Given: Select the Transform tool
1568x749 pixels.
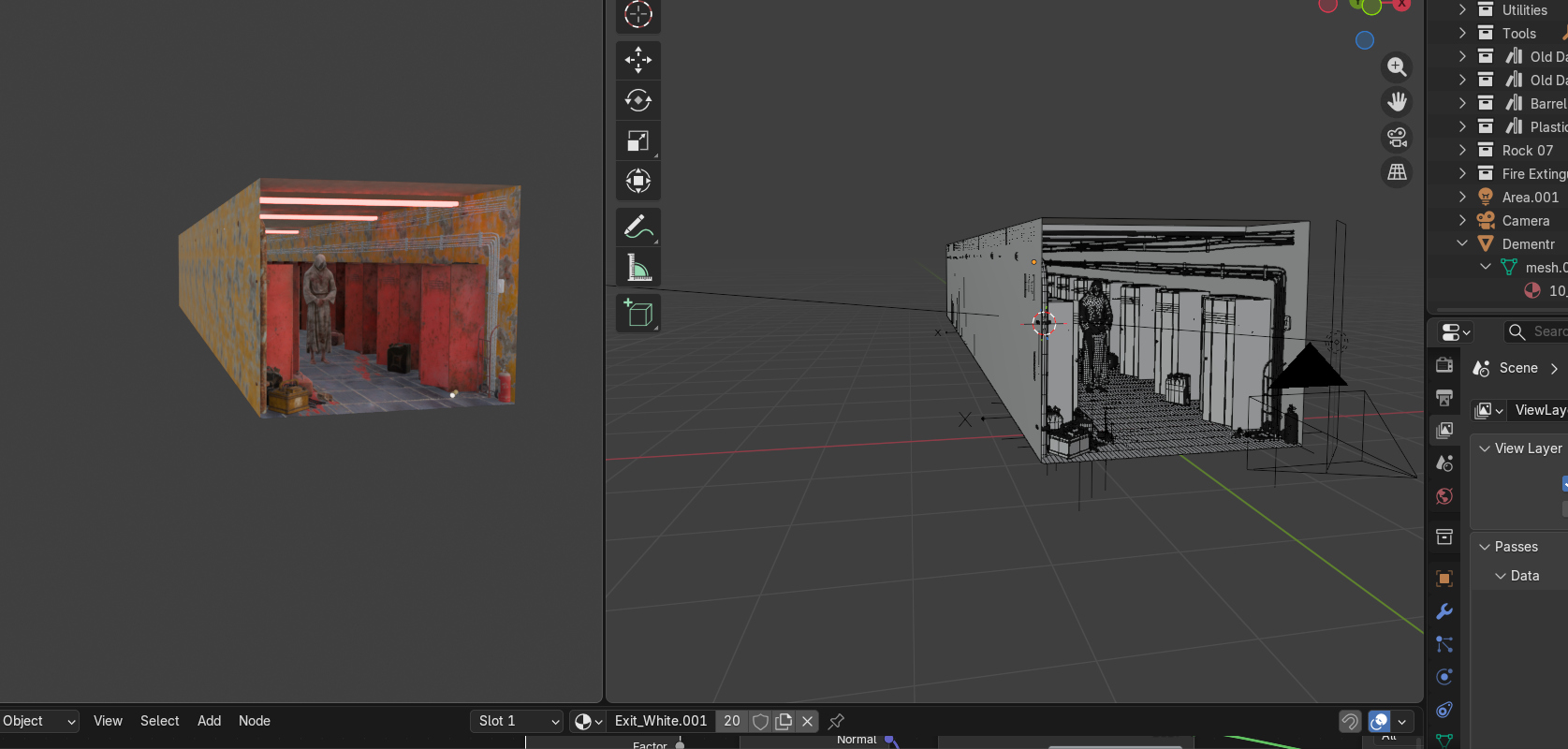Looking at the screenshot, I should (638, 182).
